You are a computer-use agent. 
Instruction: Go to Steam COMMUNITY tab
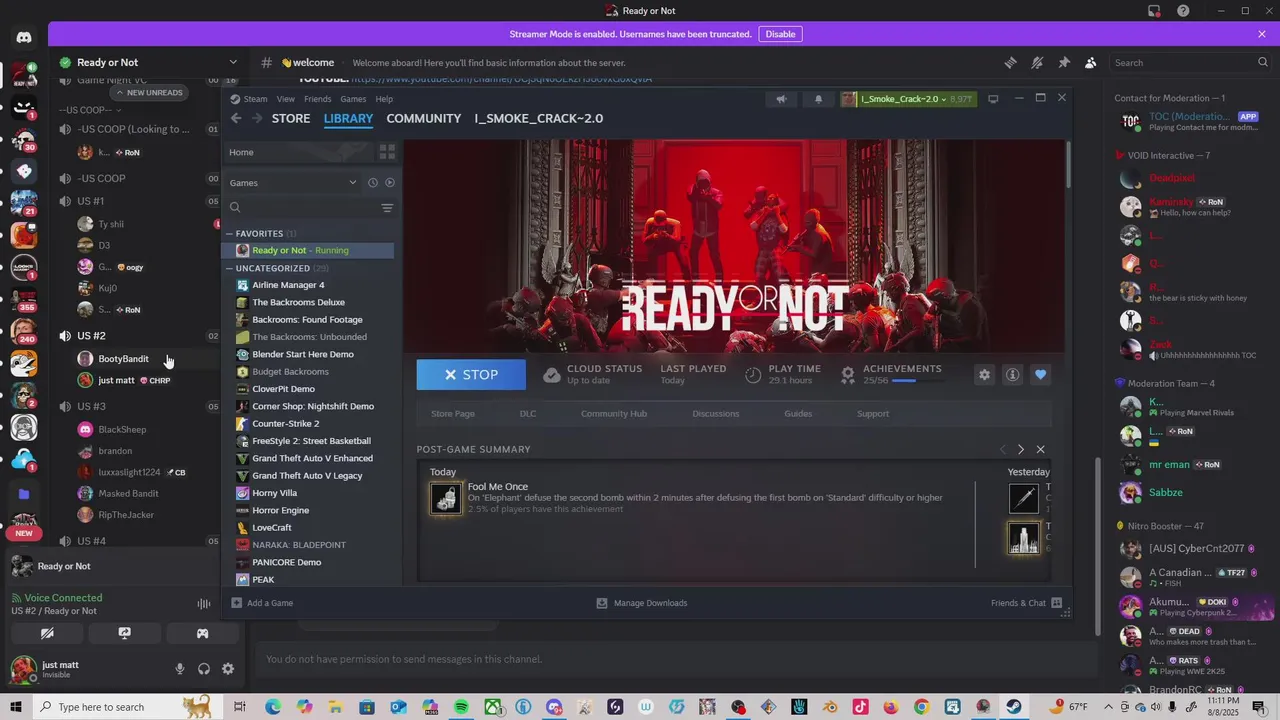point(424,118)
